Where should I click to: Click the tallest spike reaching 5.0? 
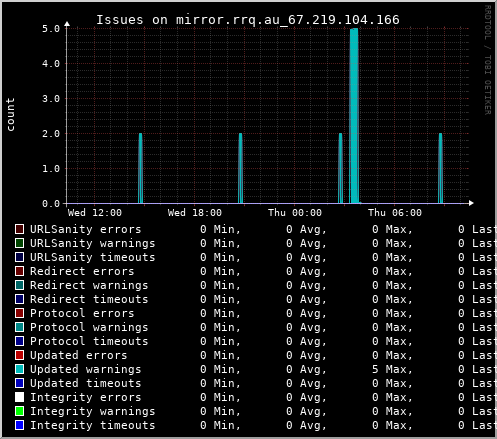tap(354, 116)
